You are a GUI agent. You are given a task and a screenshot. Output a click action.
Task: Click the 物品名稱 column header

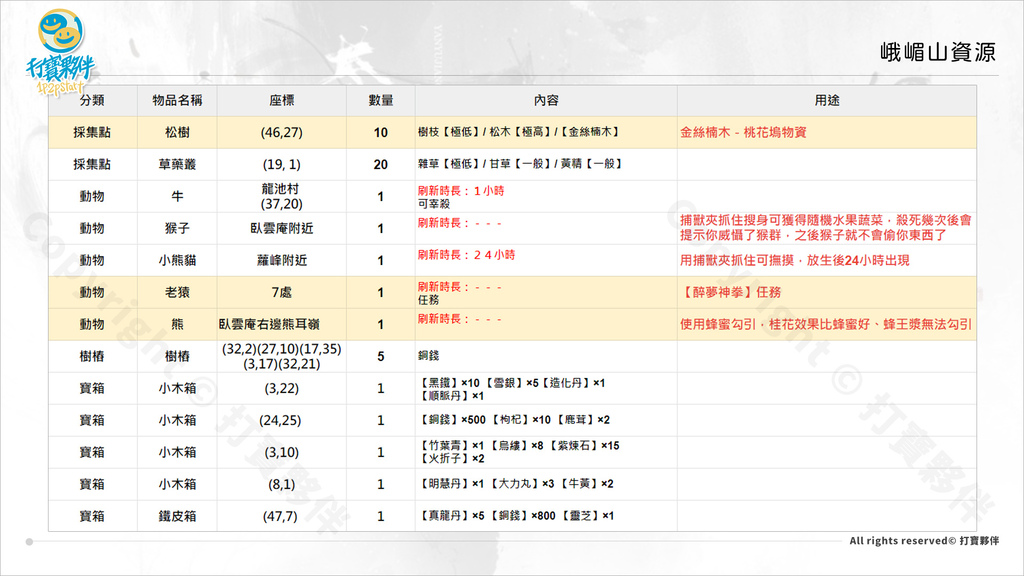pyautogui.click(x=177, y=101)
